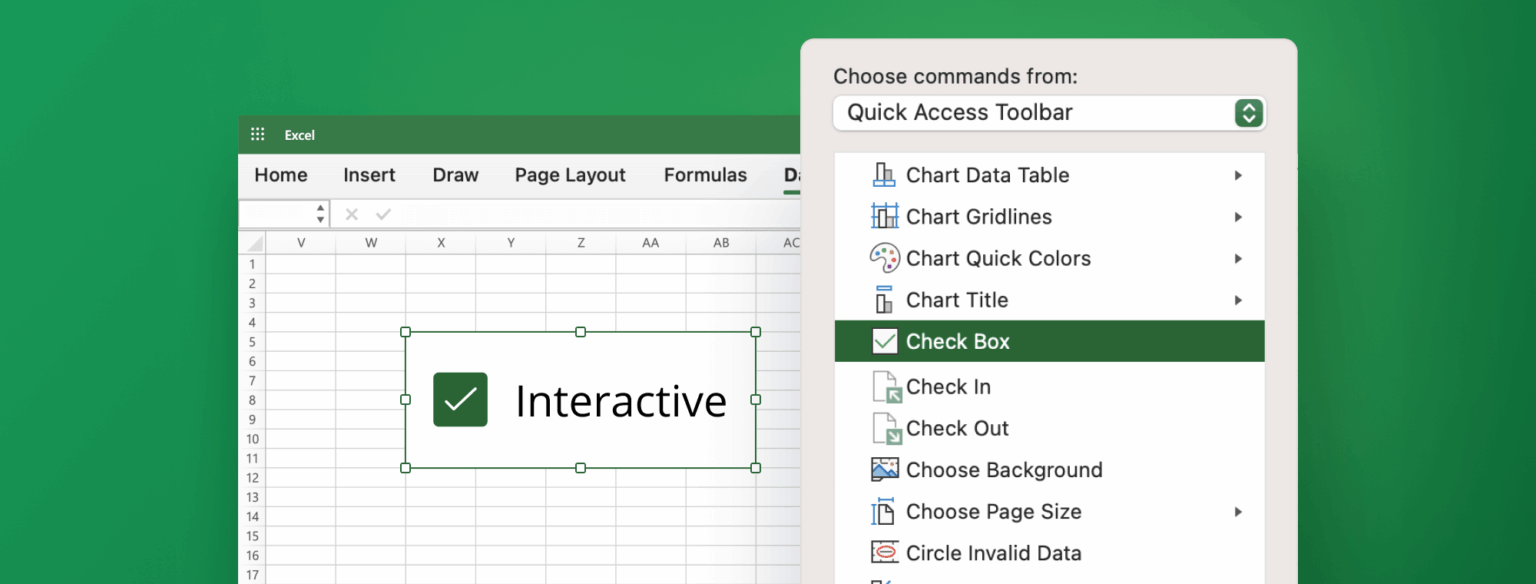Confirm entry with the formula bar checkmark
The image size is (1536, 584).
pos(383,214)
